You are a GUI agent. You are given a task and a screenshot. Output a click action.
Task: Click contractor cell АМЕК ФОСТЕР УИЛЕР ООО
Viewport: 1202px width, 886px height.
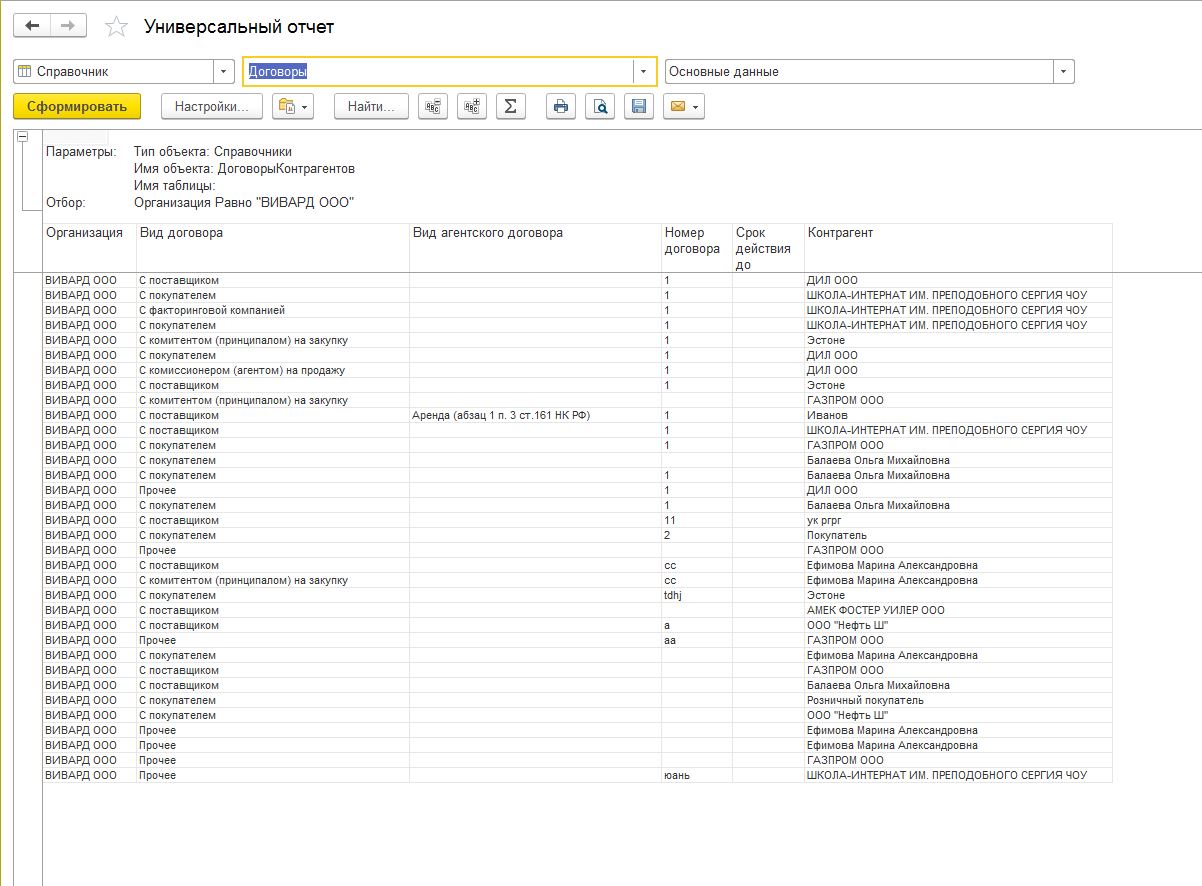[958, 610]
